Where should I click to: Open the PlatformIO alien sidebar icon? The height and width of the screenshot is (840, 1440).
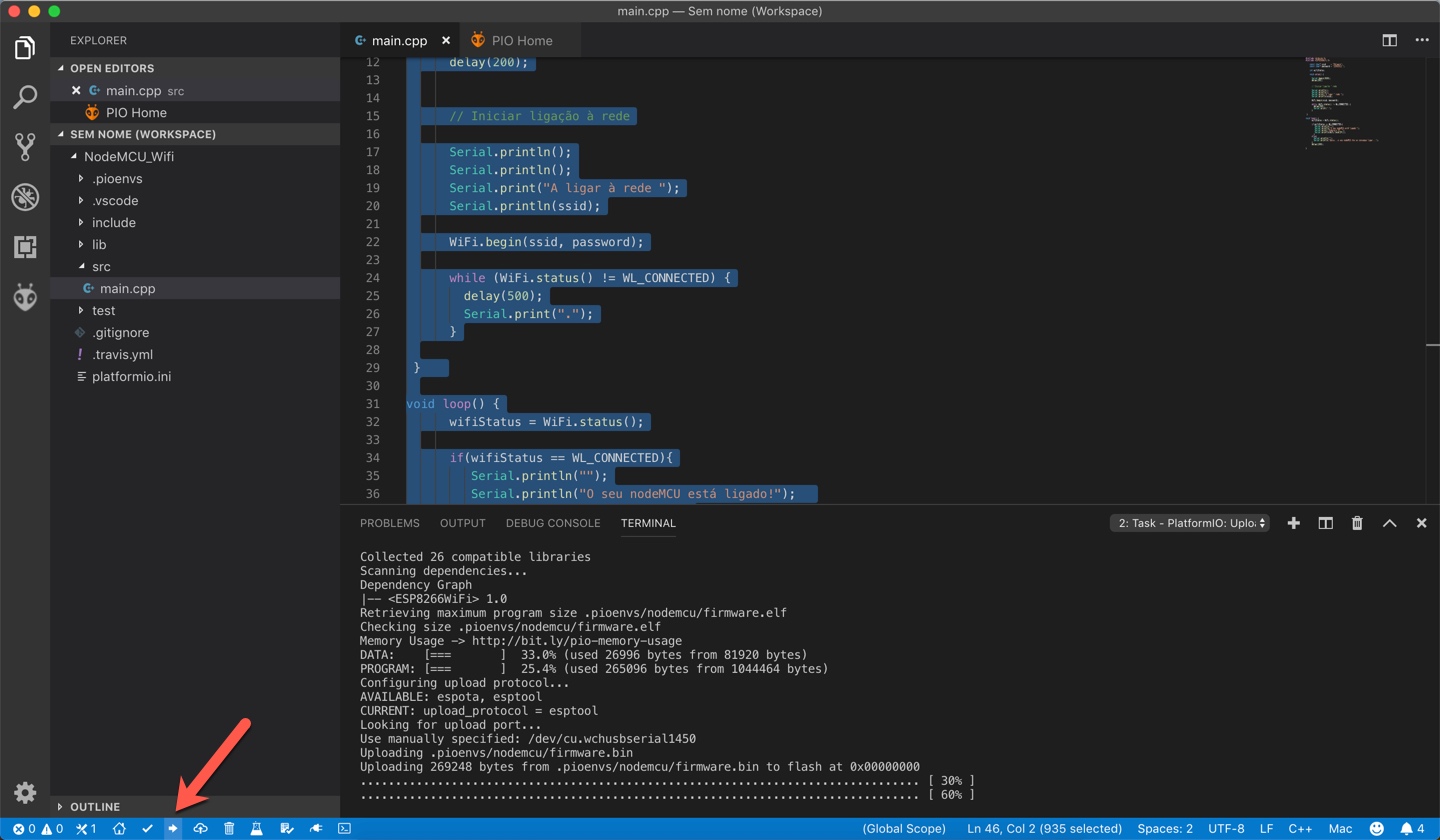(x=24, y=297)
